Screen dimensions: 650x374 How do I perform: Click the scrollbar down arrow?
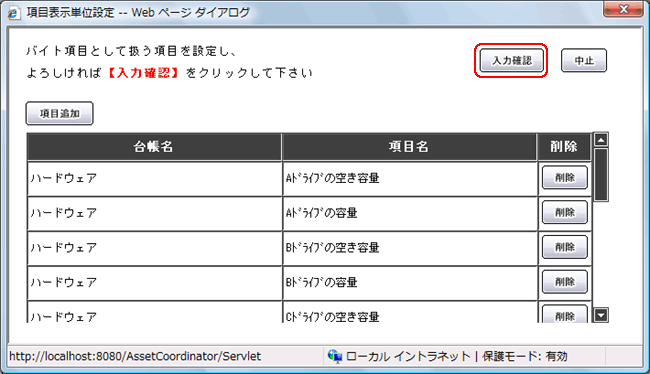[601, 315]
